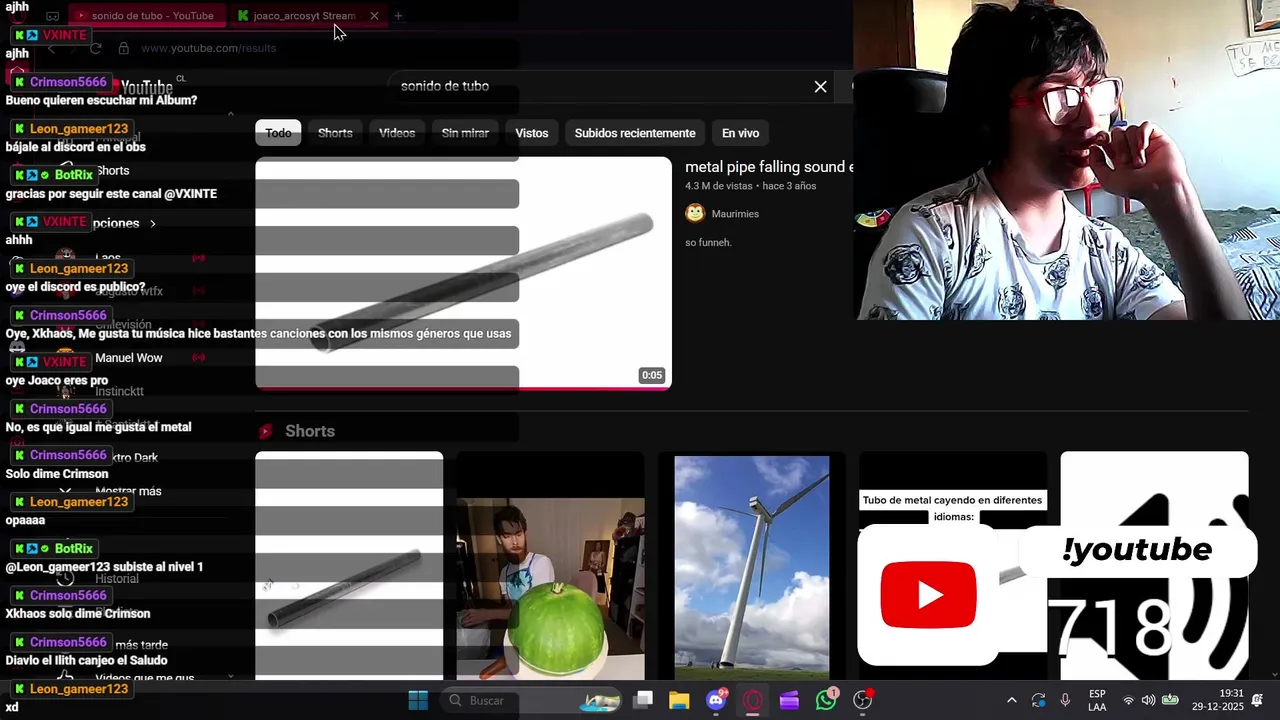Open Videos que me gustan in the sidebar
The height and width of the screenshot is (720, 1280).
click(x=144, y=678)
